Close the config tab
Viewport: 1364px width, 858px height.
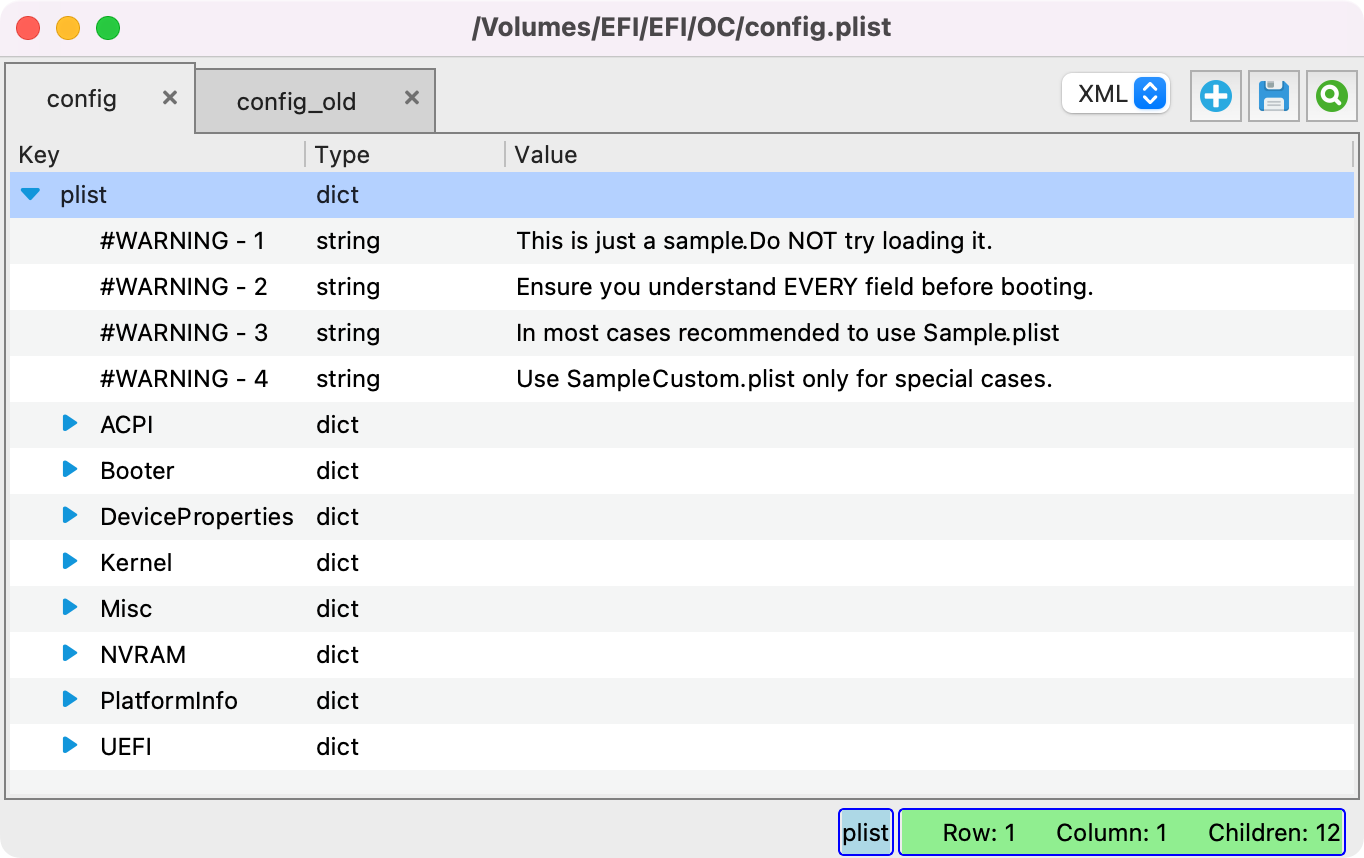pyautogui.click(x=170, y=97)
